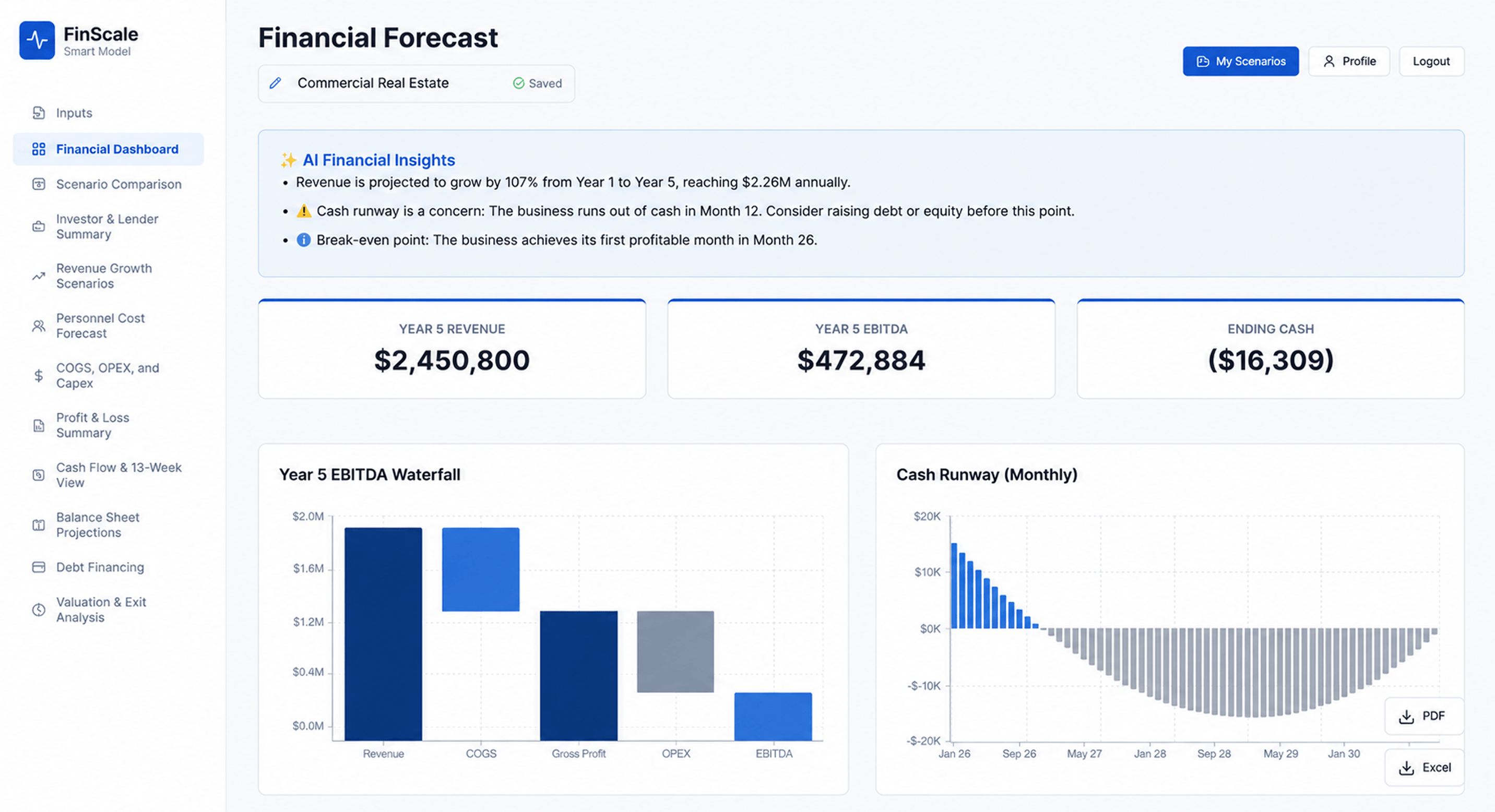
Task: Click the Logout button
Action: click(1431, 61)
